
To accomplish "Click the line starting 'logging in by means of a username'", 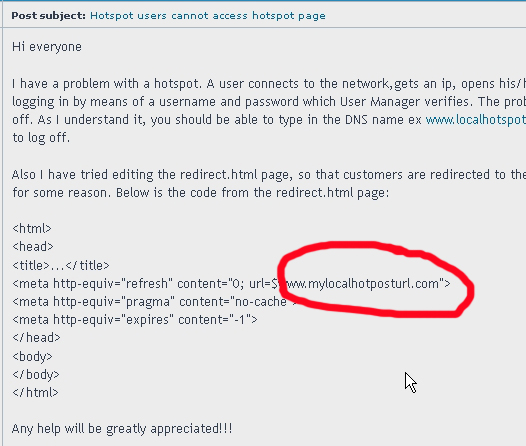I will point(269,102).
